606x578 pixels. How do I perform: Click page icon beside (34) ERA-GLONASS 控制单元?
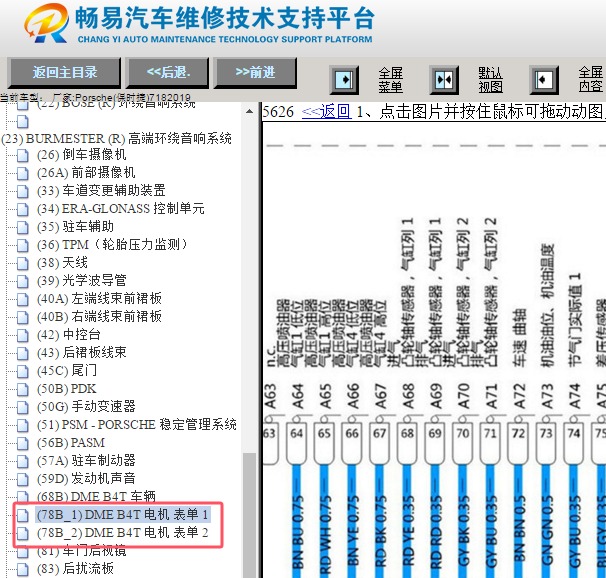tap(23, 209)
